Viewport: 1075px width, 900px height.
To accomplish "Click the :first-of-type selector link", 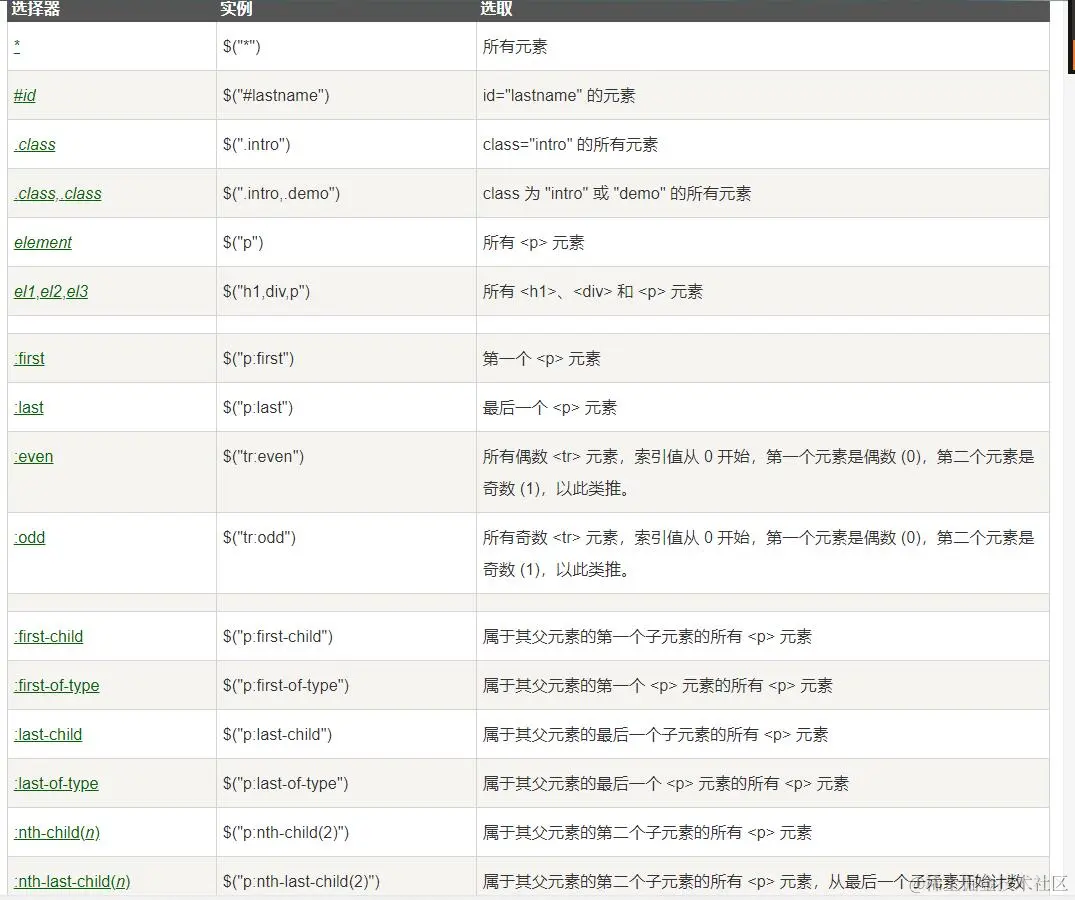I will tap(56, 685).
